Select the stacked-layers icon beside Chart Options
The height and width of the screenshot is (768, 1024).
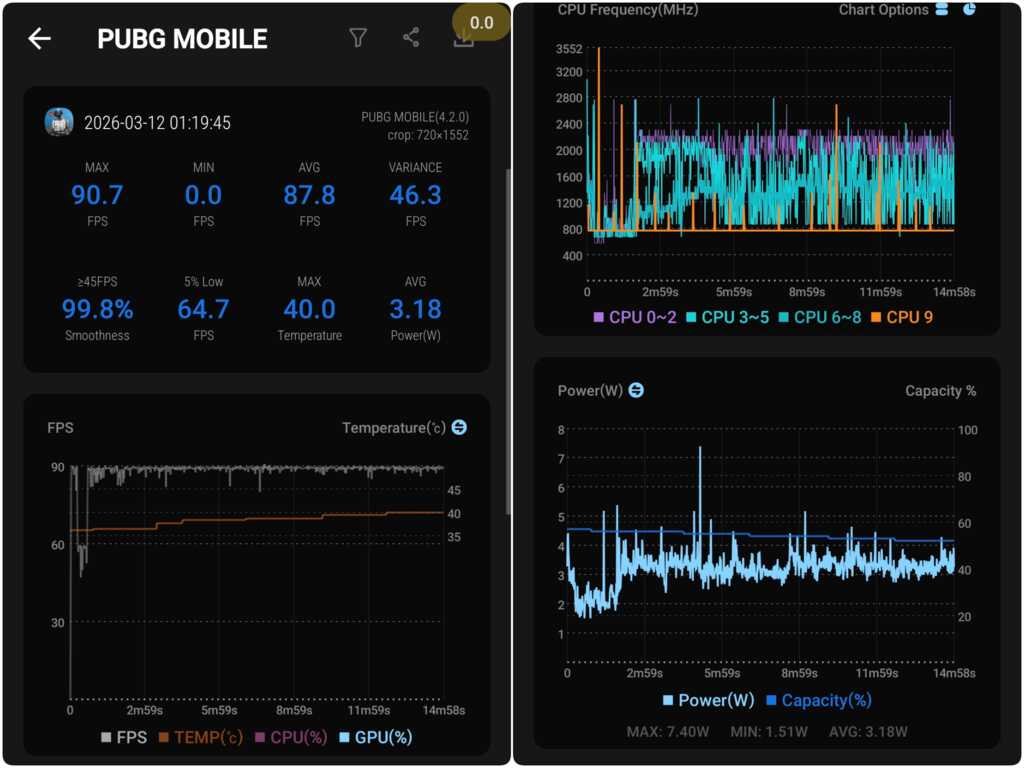click(x=941, y=10)
